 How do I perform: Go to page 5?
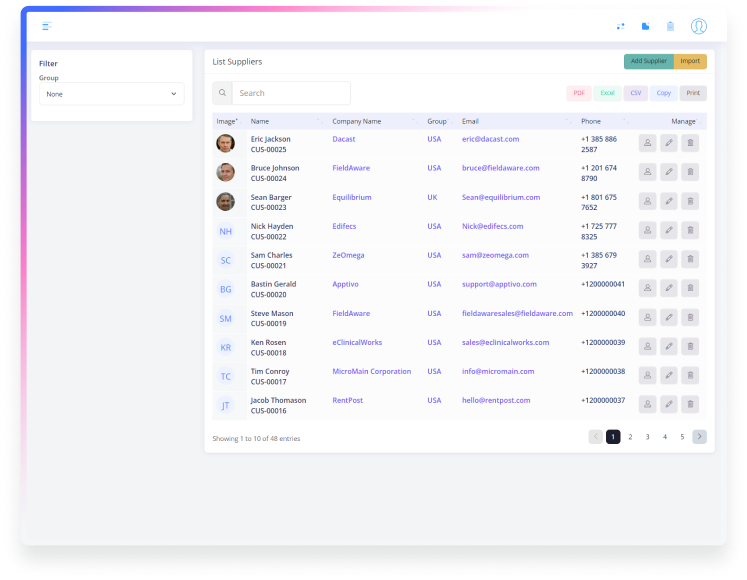682,437
